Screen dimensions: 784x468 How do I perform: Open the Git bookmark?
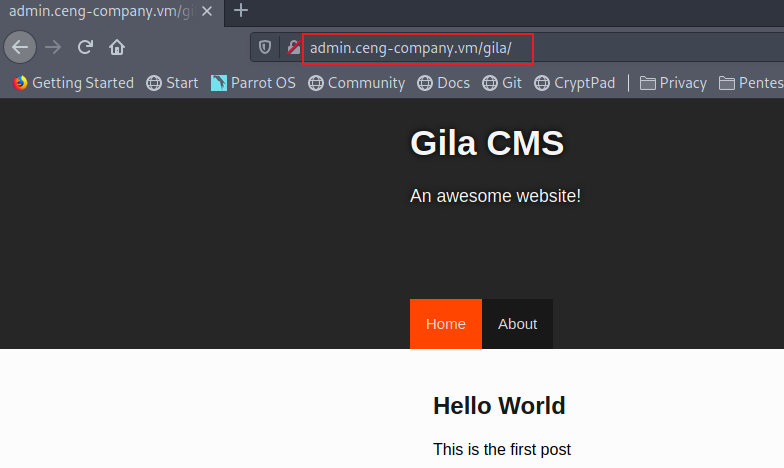coord(502,83)
